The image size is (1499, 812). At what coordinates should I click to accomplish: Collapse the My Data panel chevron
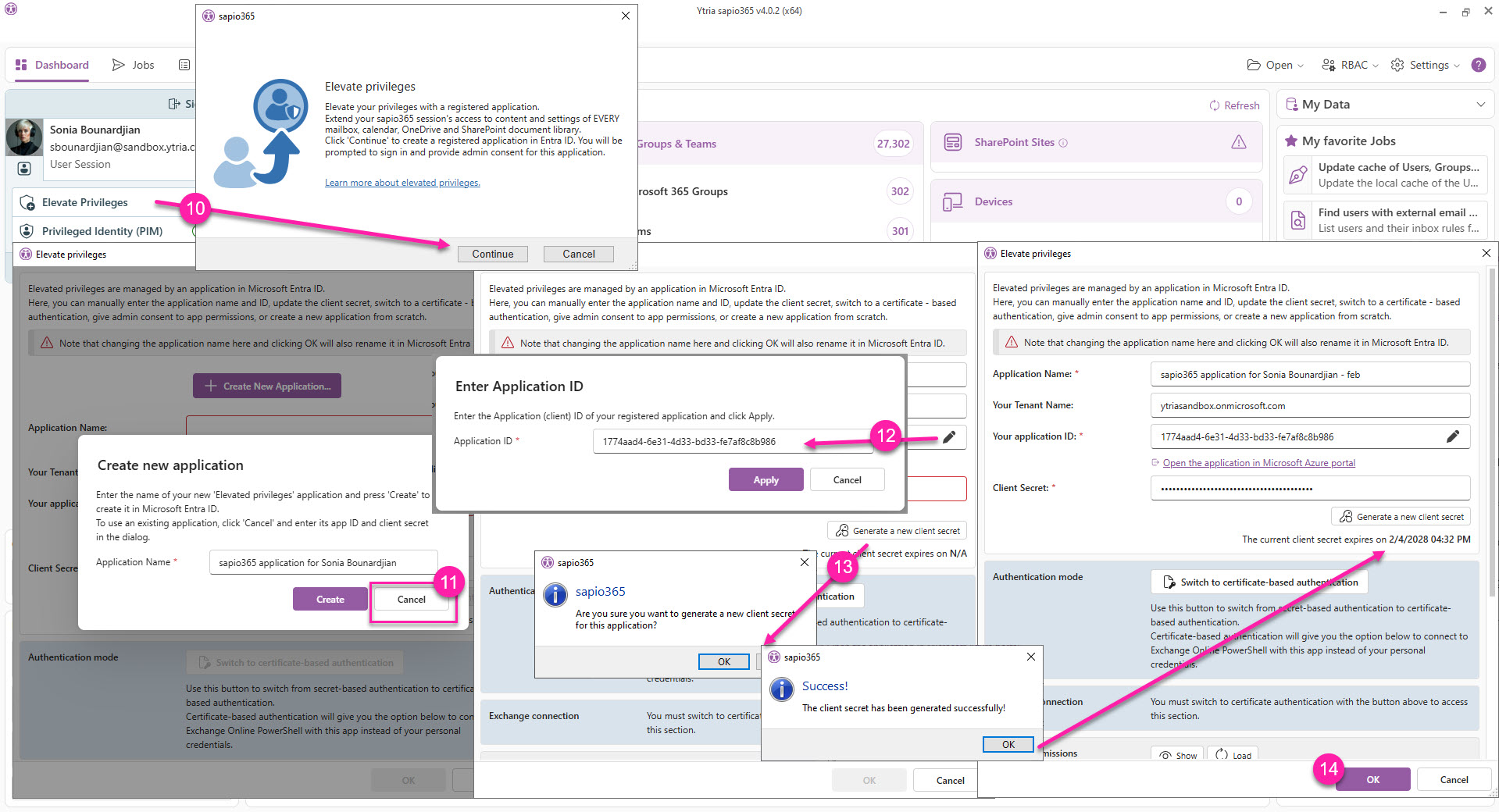[x=1480, y=105]
